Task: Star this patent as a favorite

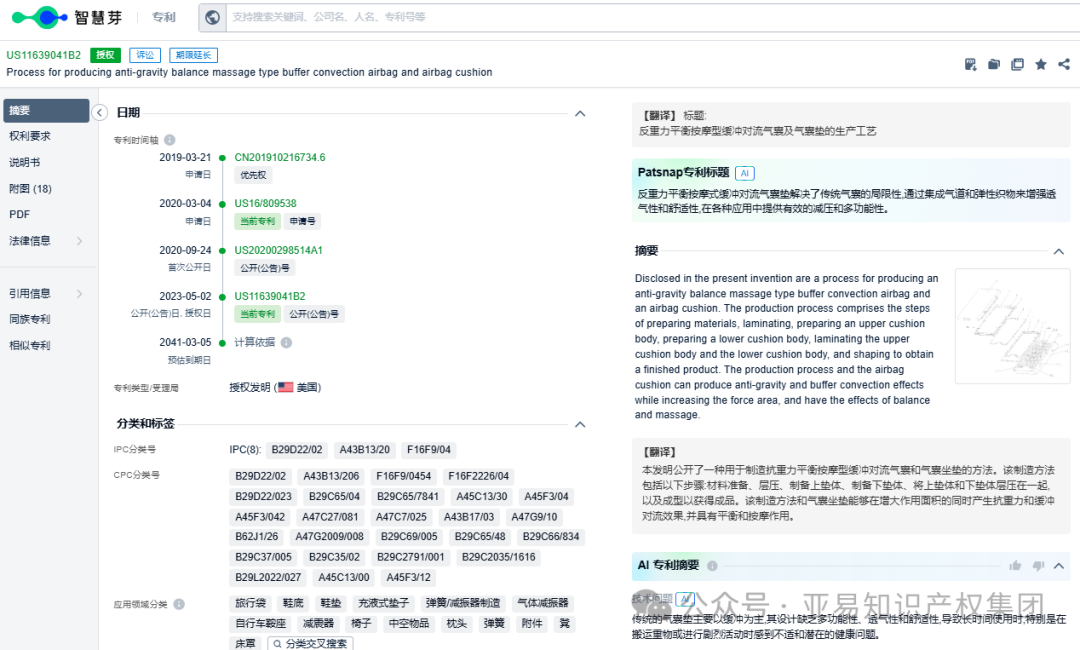Action: tap(1040, 63)
